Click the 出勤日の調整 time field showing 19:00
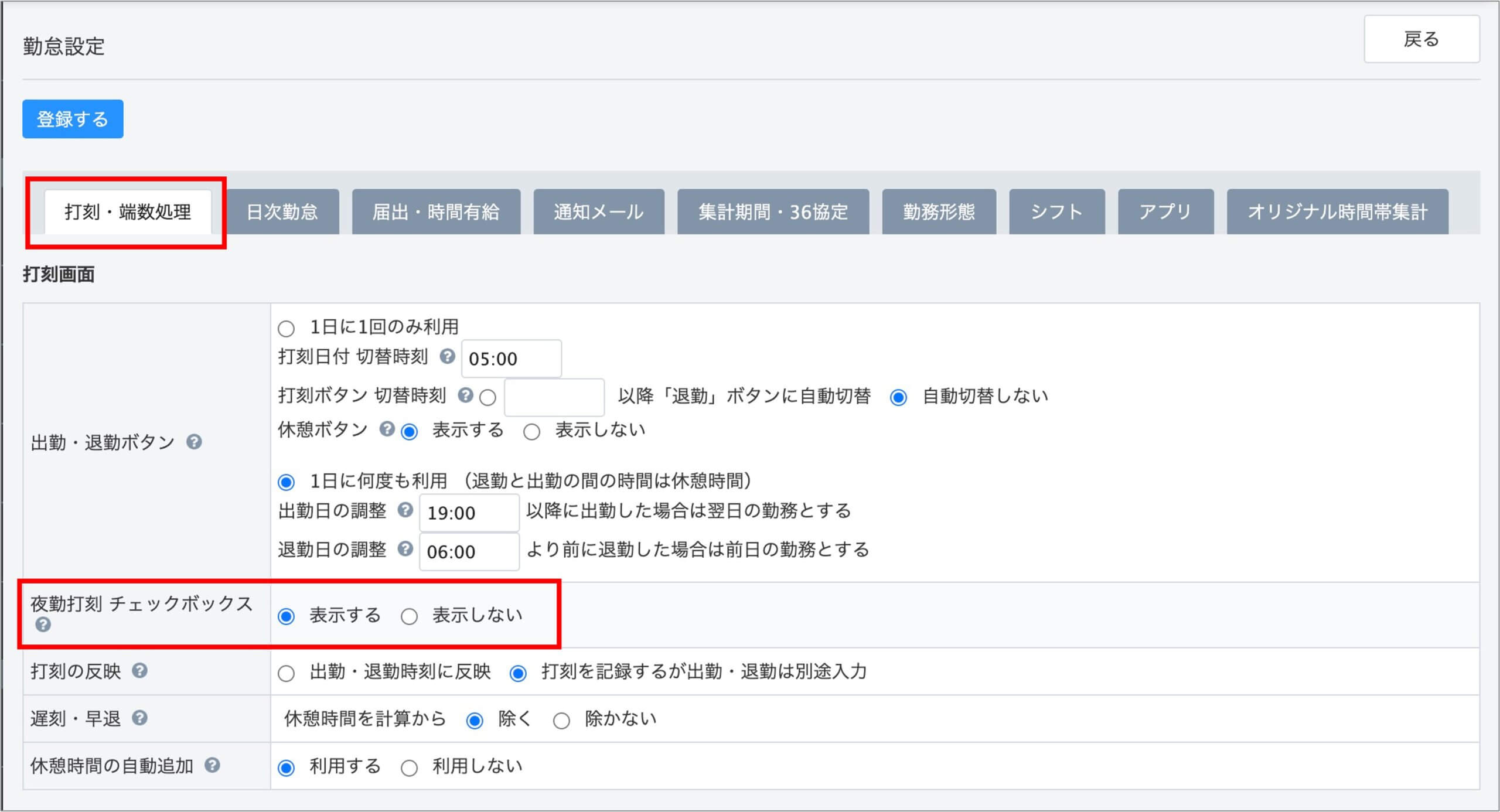Screen dimensions: 1500x812 point(469,513)
